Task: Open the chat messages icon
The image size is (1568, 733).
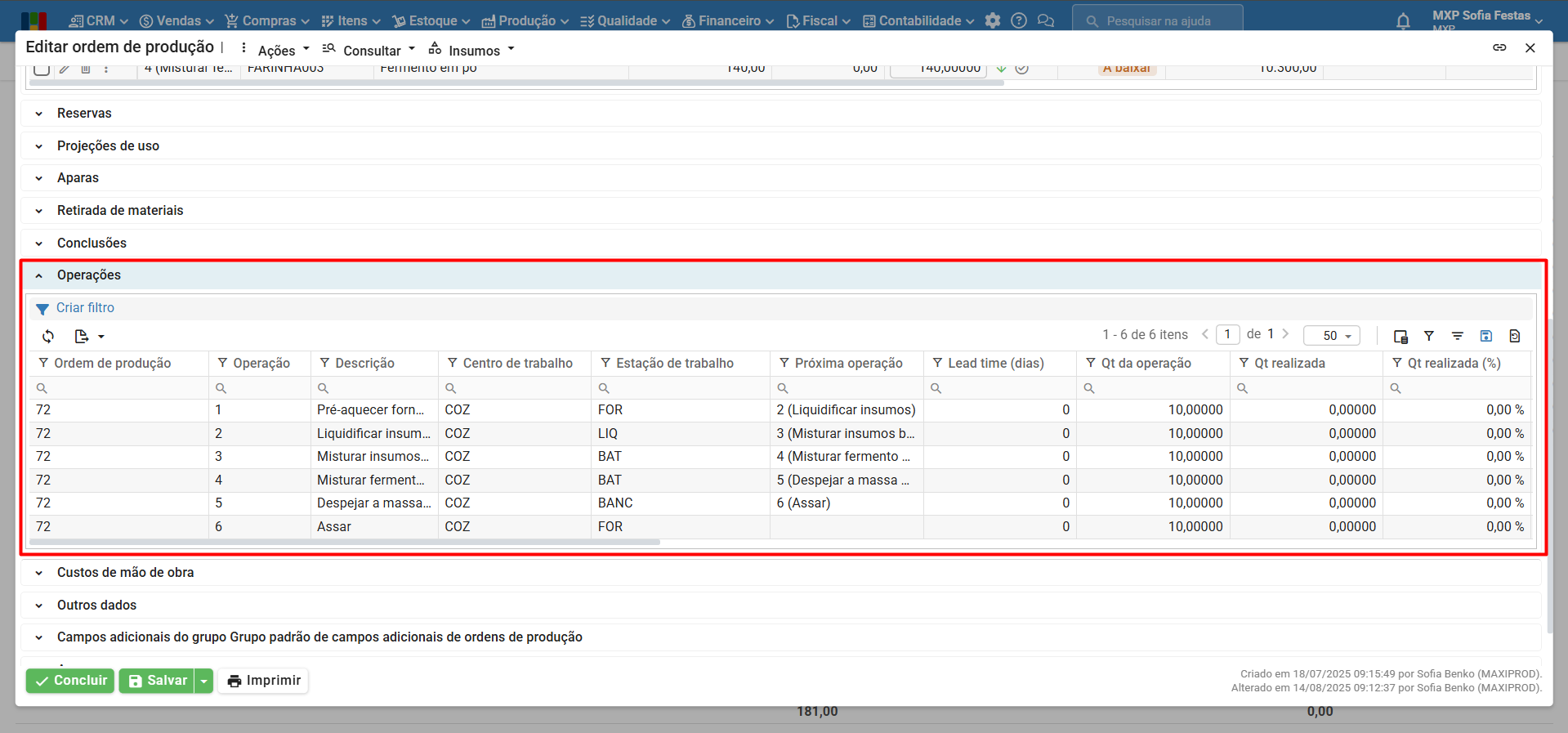Action: (1046, 21)
